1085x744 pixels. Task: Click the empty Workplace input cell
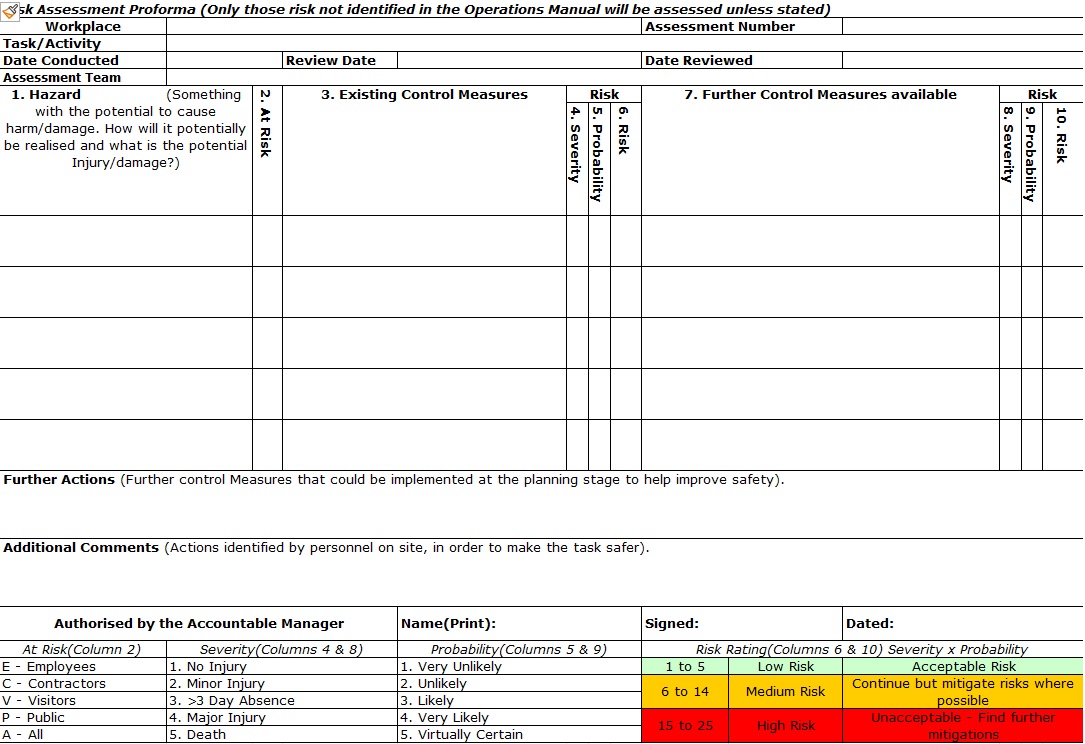[x=403, y=27]
